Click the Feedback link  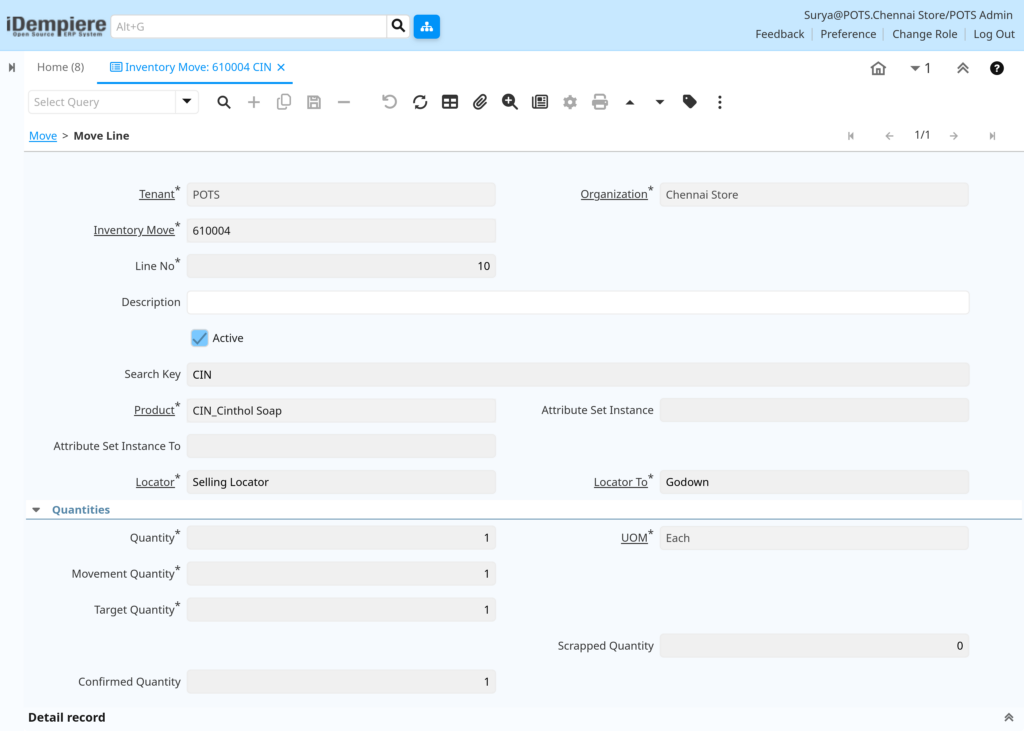coord(780,34)
